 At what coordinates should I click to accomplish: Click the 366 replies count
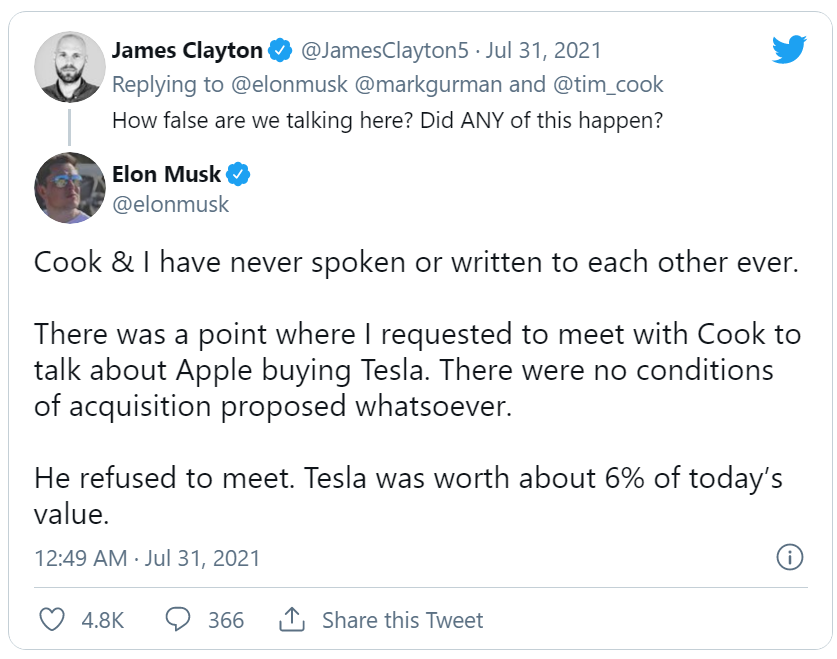click(226, 620)
